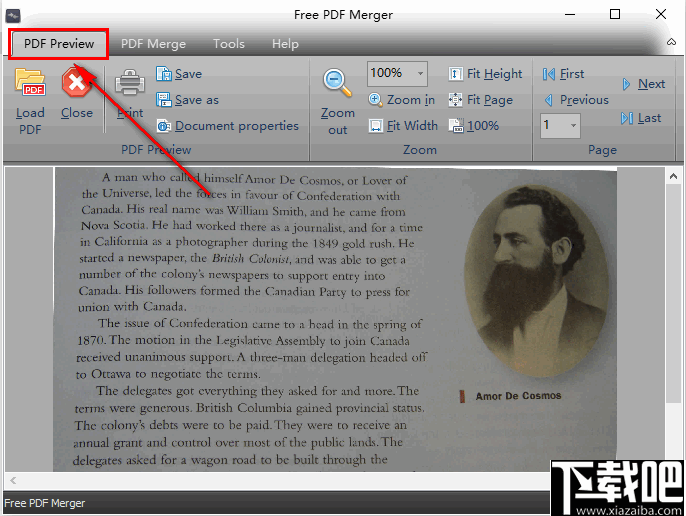Open the 100% zoom level dropdown

tap(420, 73)
